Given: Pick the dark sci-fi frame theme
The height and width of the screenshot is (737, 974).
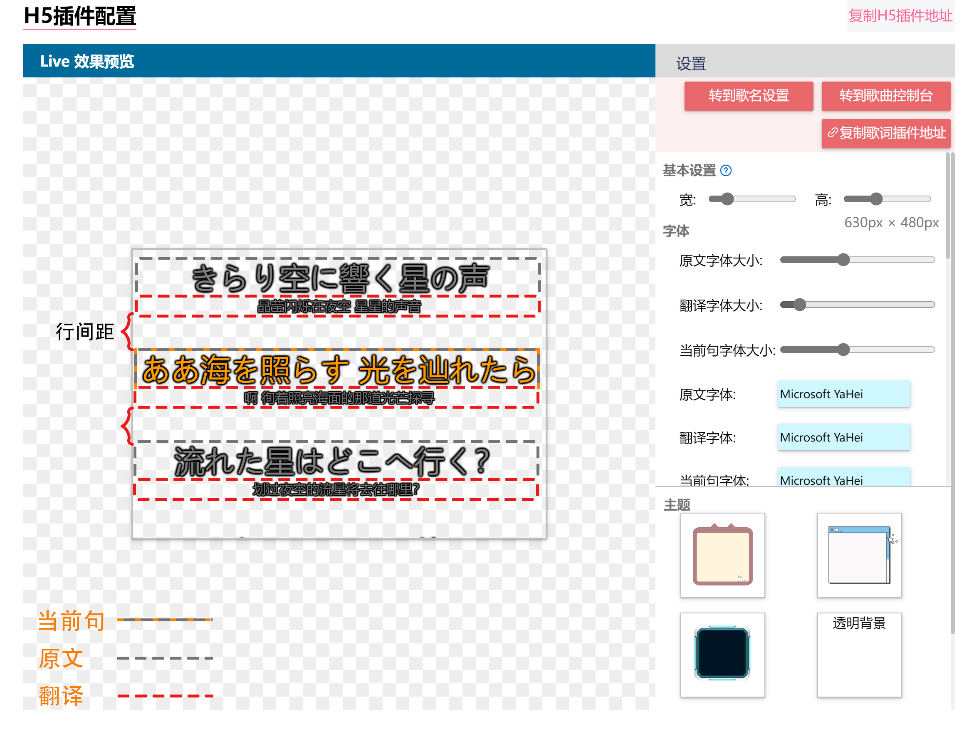Looking at the screenshot, I should click(722, 654).
